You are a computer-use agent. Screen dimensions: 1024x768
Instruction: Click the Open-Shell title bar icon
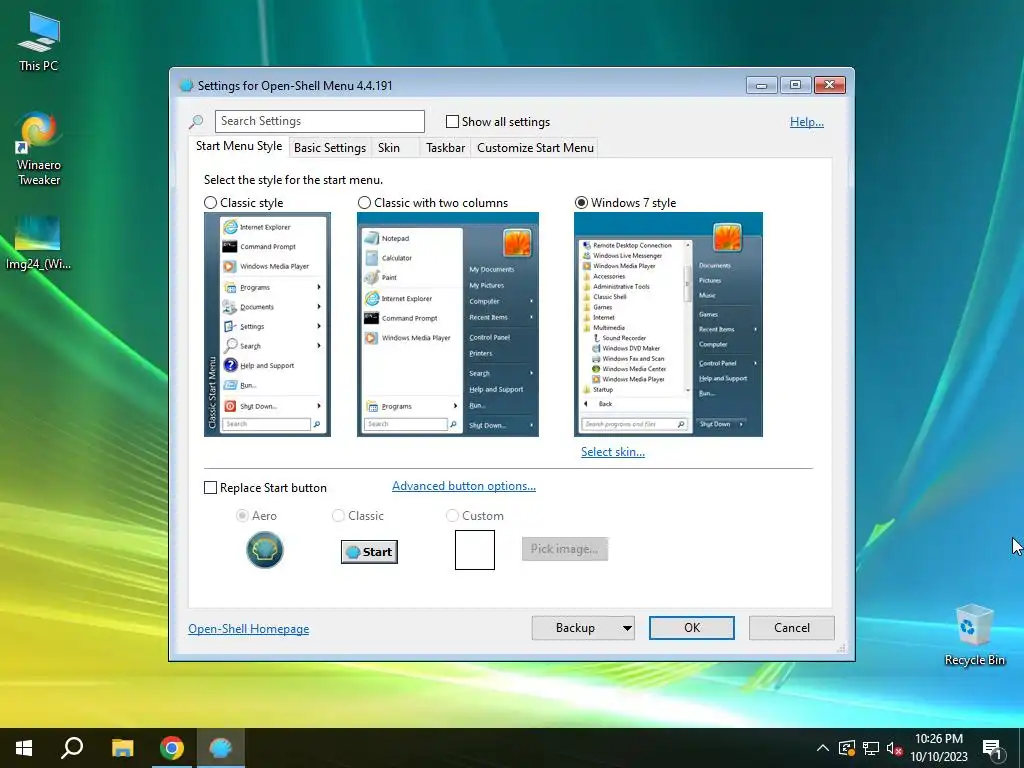pyautogui.click(x=186, y=86)
